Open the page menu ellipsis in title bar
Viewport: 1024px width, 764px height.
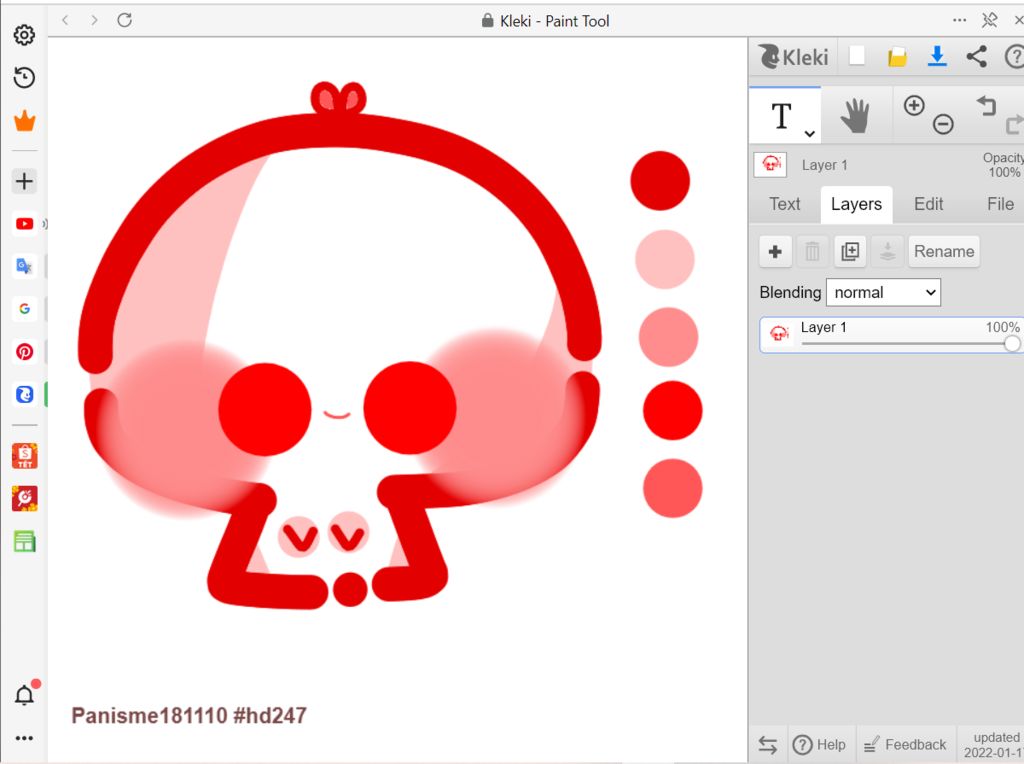click(x=959, y=20)
